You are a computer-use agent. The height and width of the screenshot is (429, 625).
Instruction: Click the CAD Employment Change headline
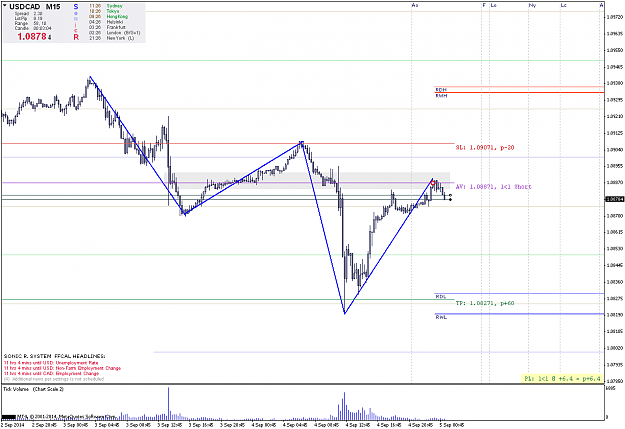pos(51,374)
